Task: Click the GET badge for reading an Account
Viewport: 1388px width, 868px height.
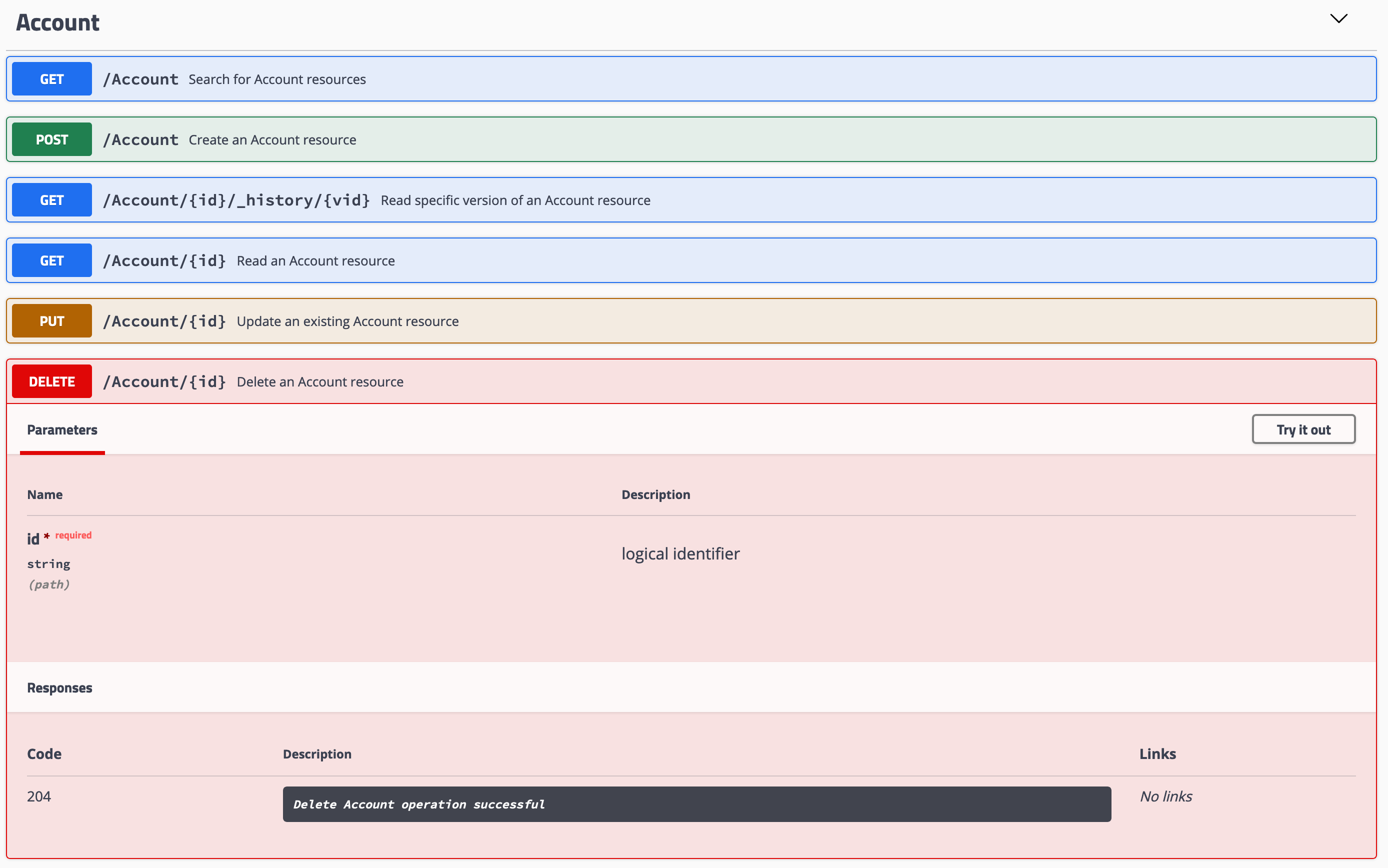Action: point(51,260)
